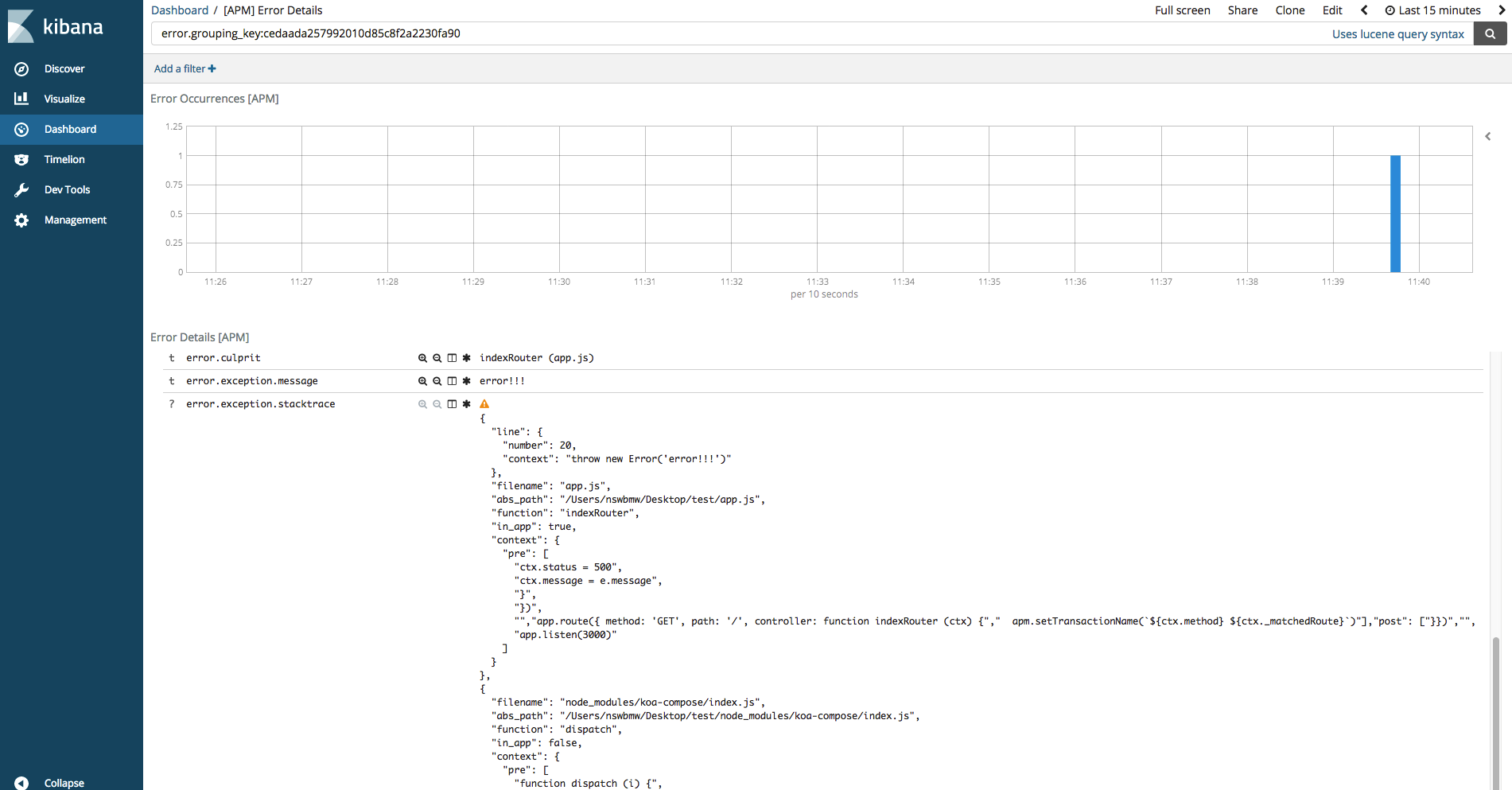The width and height of the screenshot is (1512, 790).
Task: Toggle column for error.exception.message
Action: (452, 381)
